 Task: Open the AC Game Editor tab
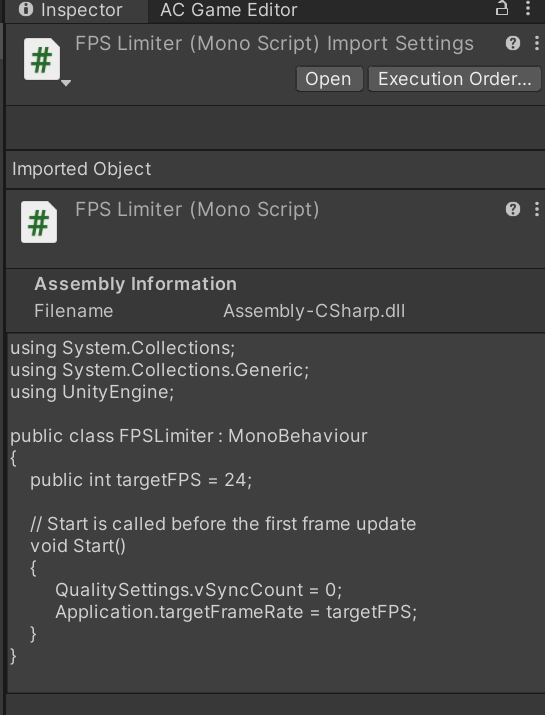[x=228, y=10]
